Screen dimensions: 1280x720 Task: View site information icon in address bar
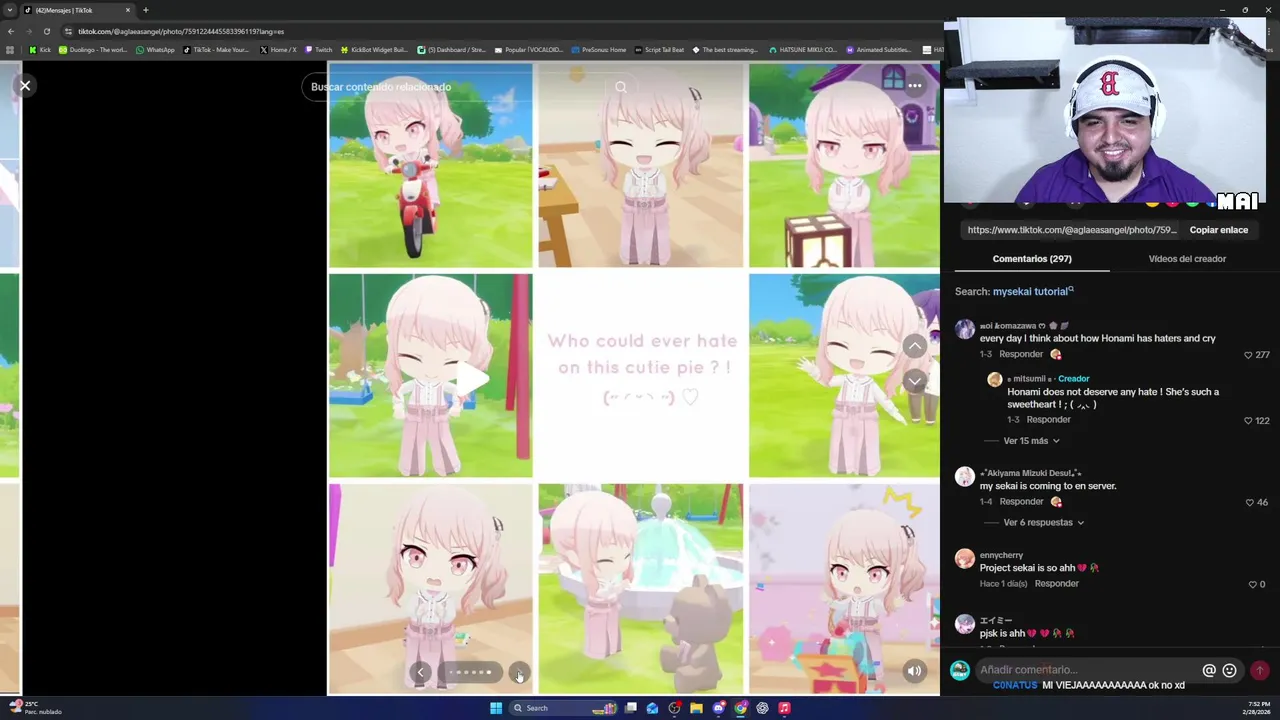click(68, 31)
